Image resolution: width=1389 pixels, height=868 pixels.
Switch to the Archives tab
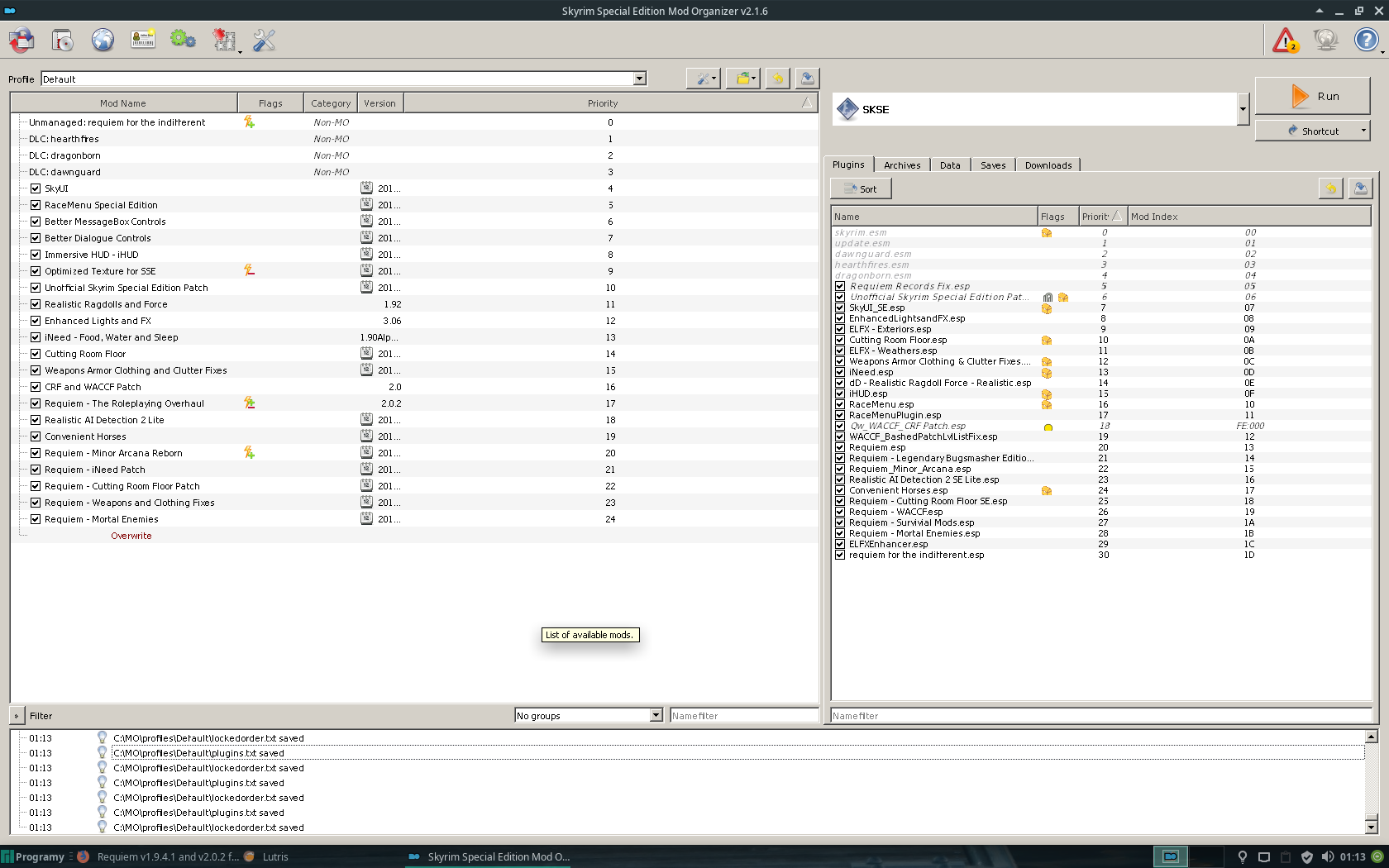click(x=902, y=165)
